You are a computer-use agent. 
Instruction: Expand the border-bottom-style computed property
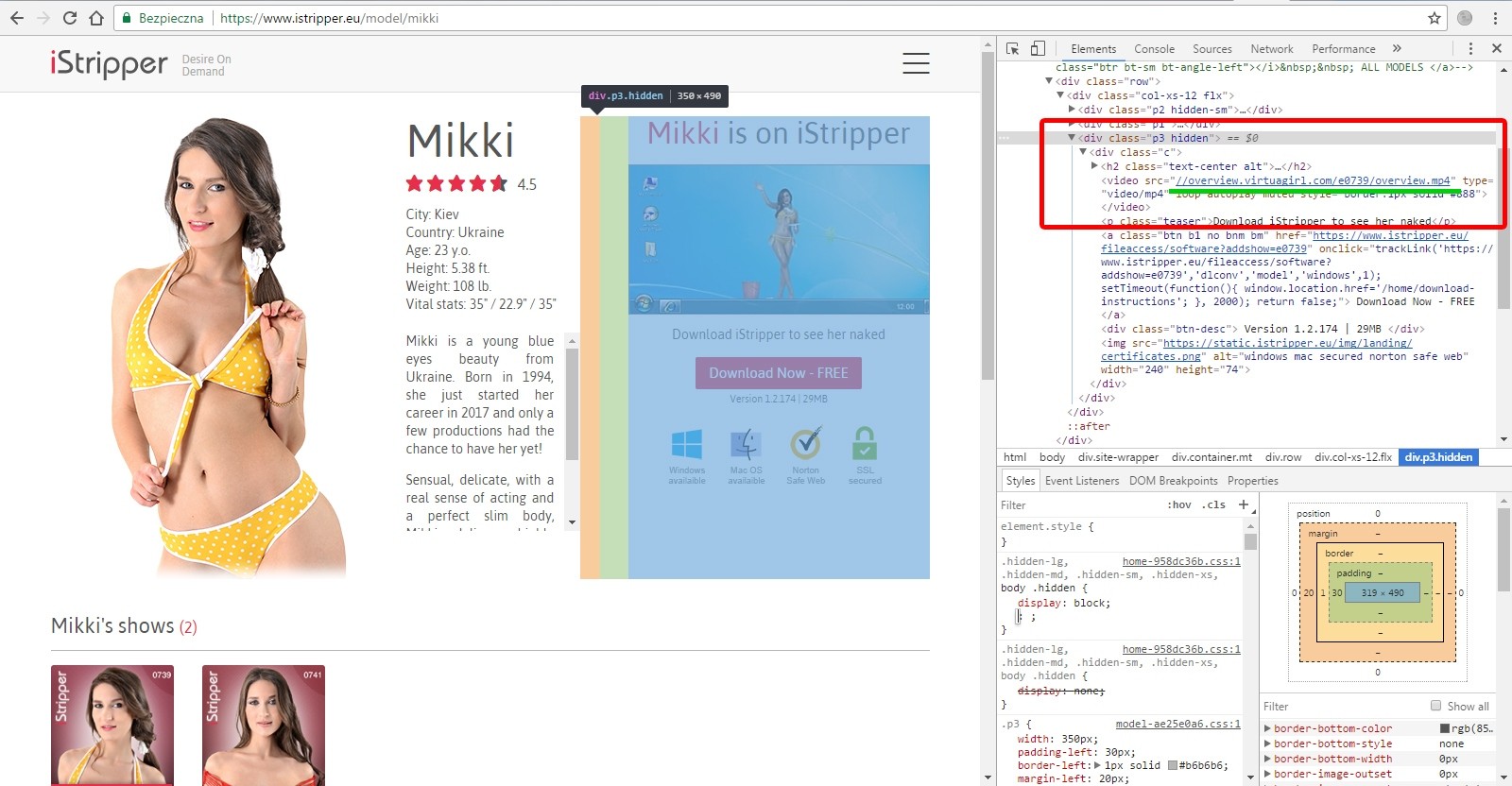point(1268,743)
